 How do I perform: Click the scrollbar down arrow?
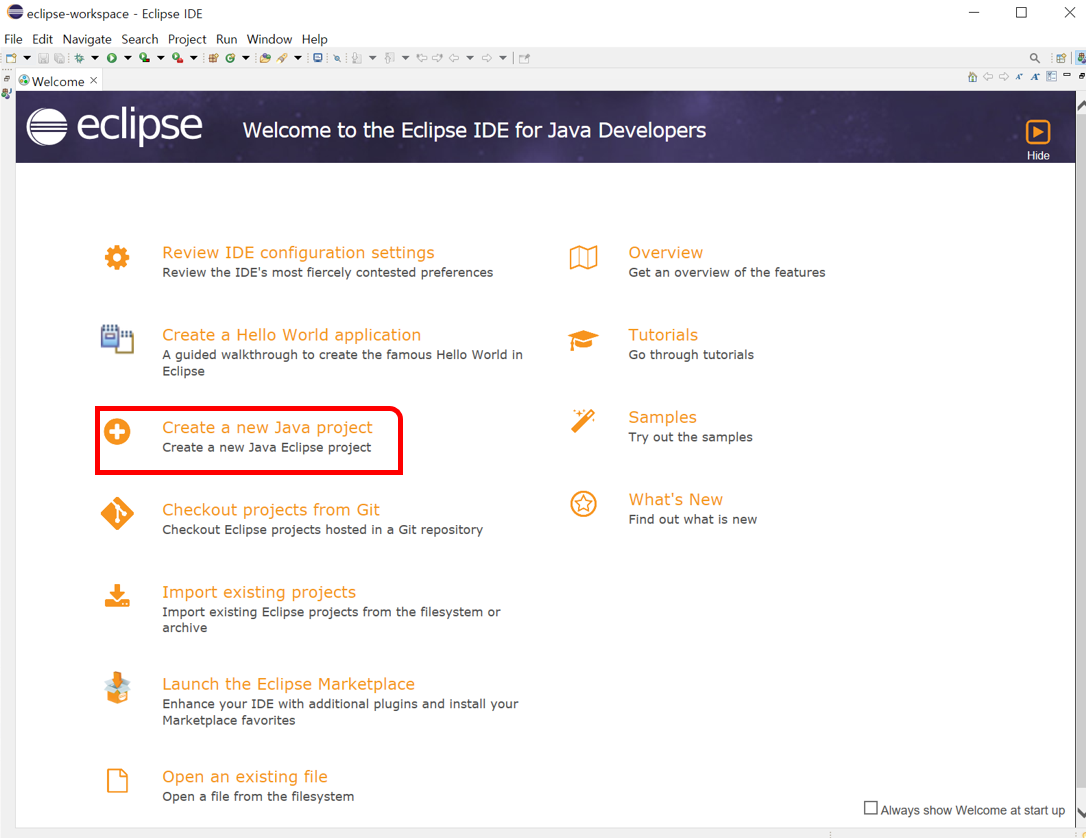click(x=1080, y=814)
